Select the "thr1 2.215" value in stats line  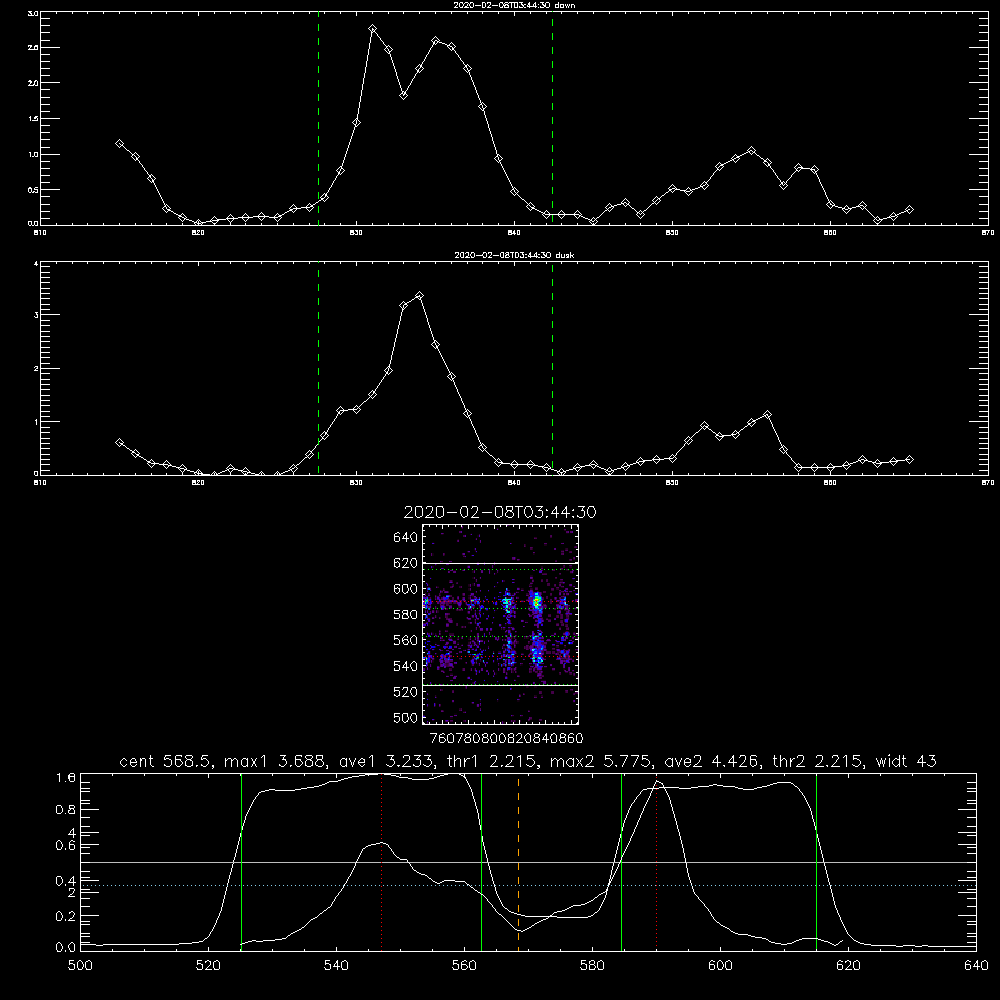coord(490,761)
